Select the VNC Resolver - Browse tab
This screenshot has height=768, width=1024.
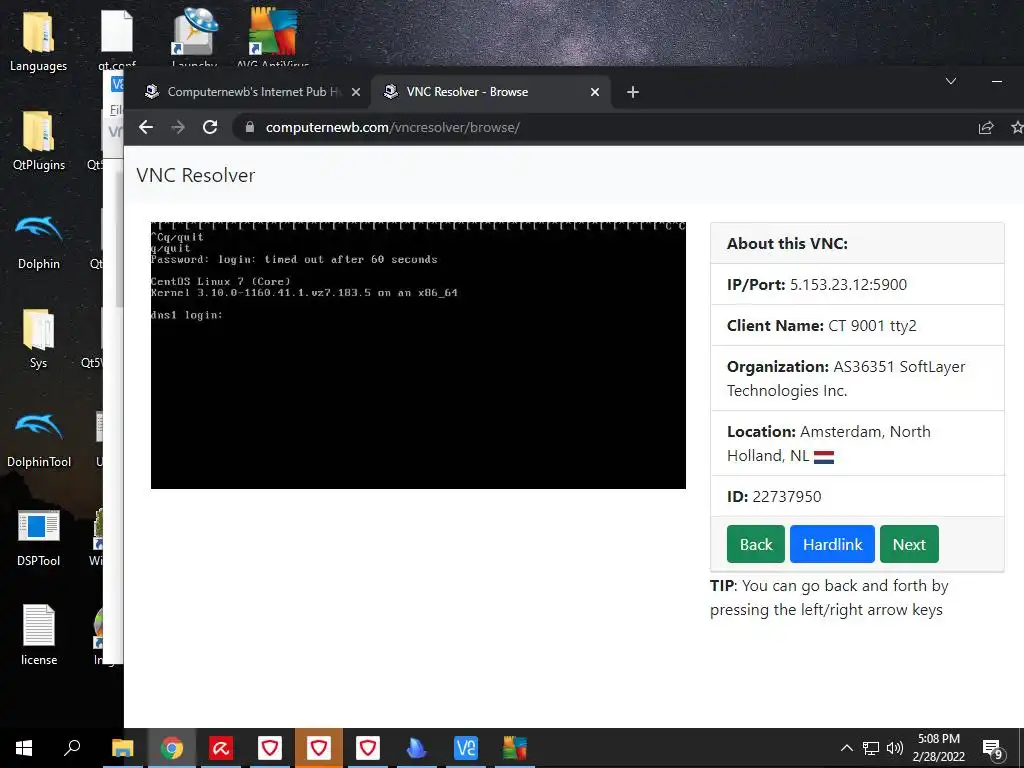pos(490,92)
